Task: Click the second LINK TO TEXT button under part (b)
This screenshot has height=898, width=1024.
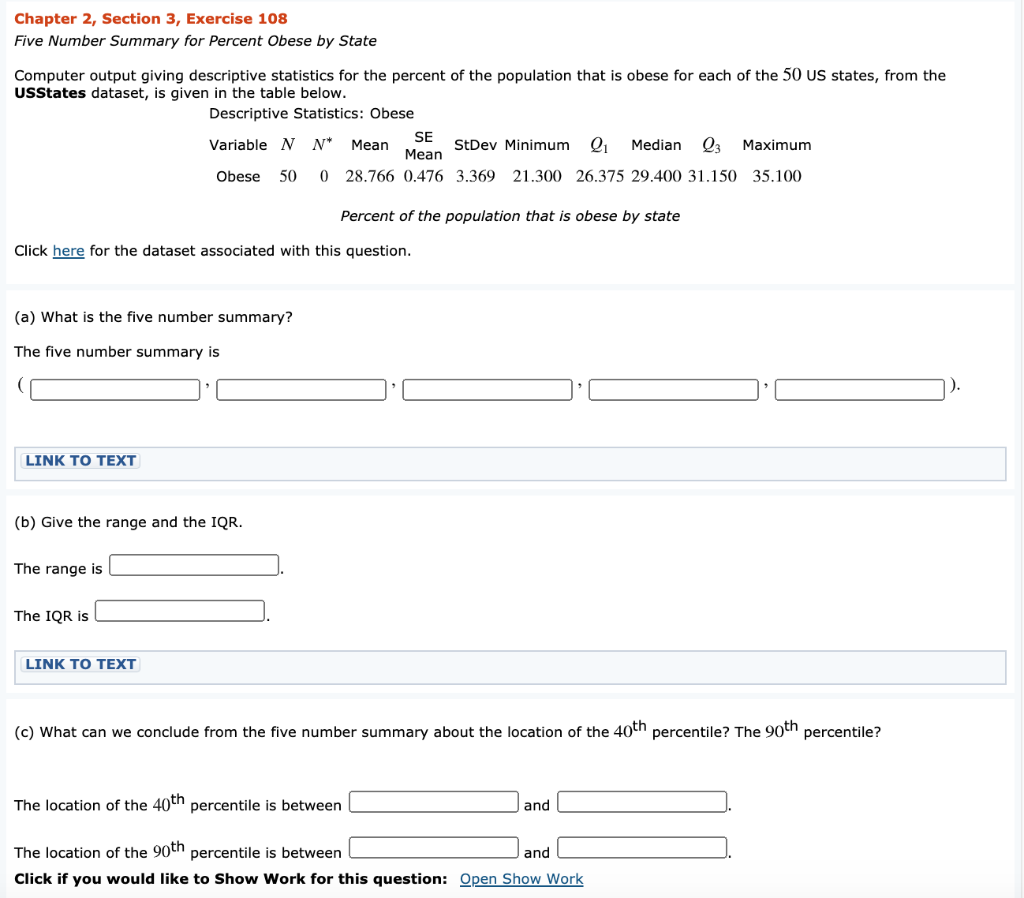Action: click(79, 663)
